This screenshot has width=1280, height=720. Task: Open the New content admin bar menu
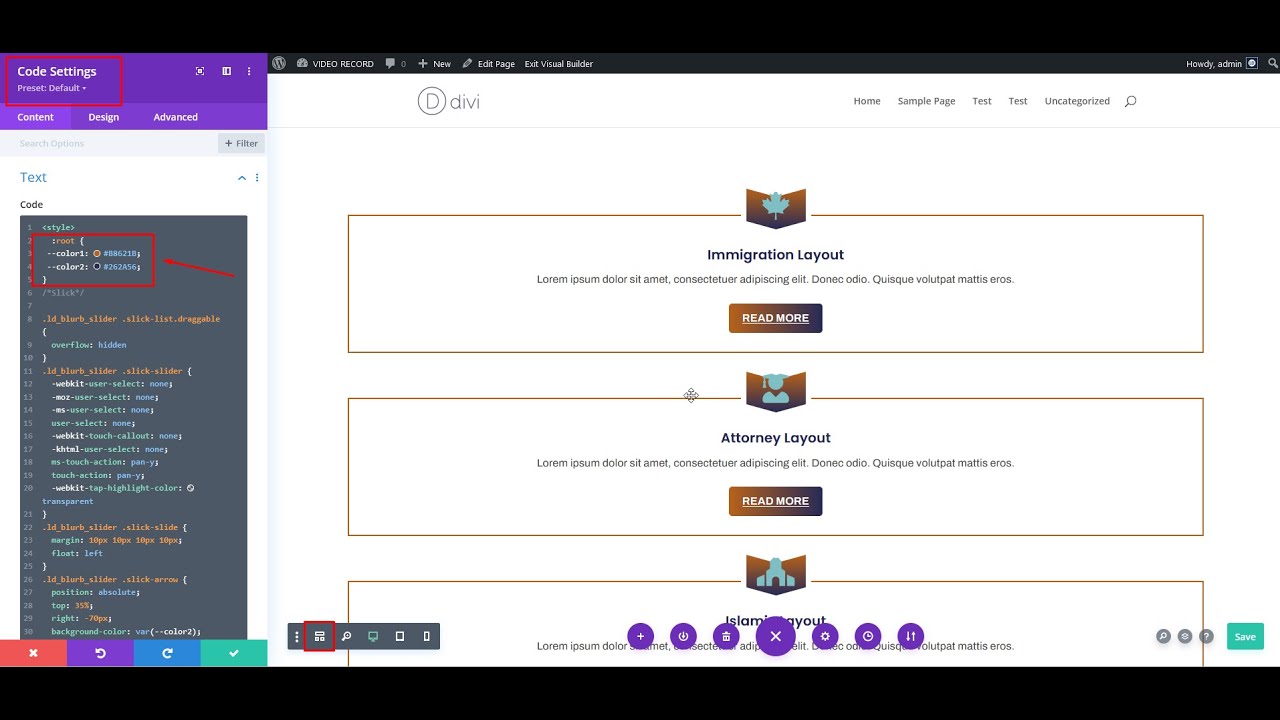435,63
